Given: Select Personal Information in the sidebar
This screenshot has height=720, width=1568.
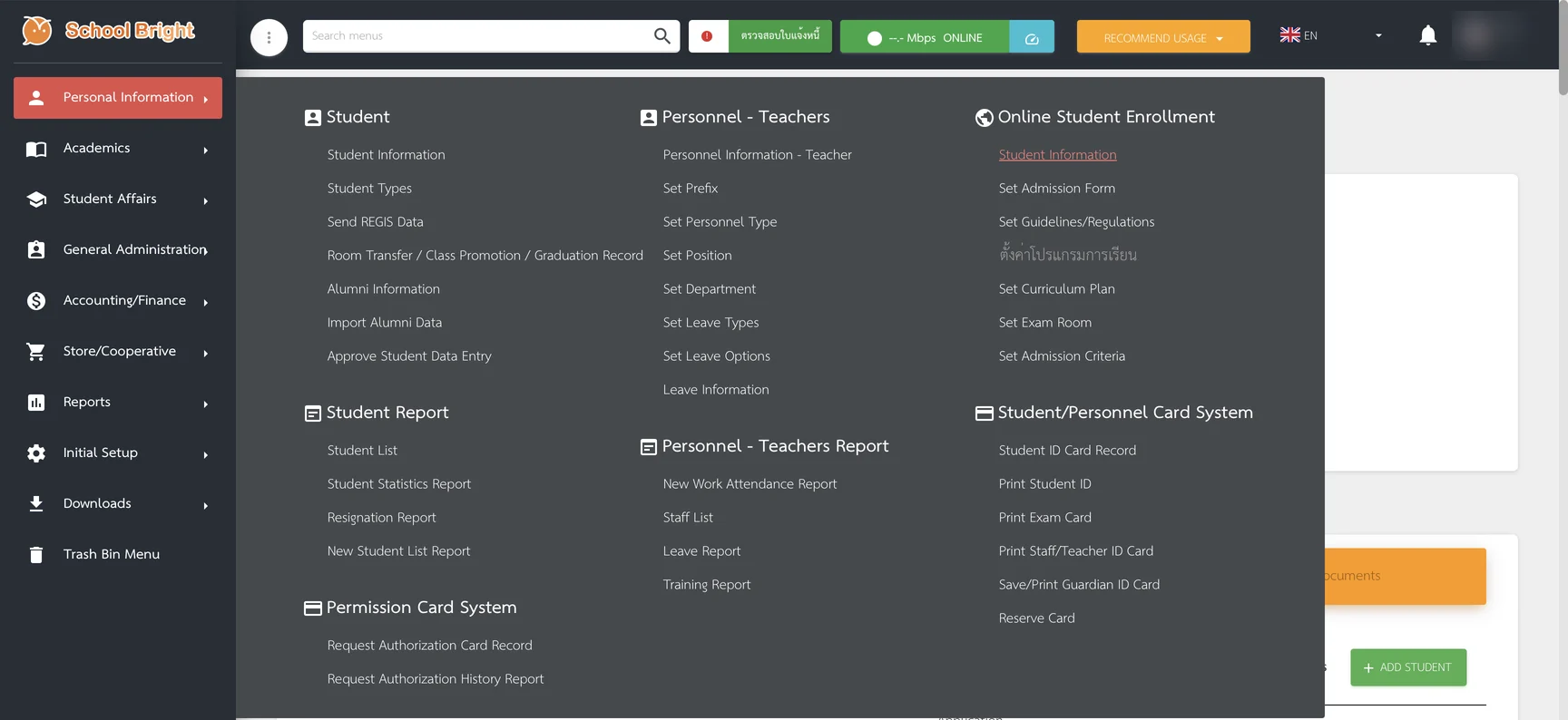Looking at the screenshot, I should [x=118, y=98].
